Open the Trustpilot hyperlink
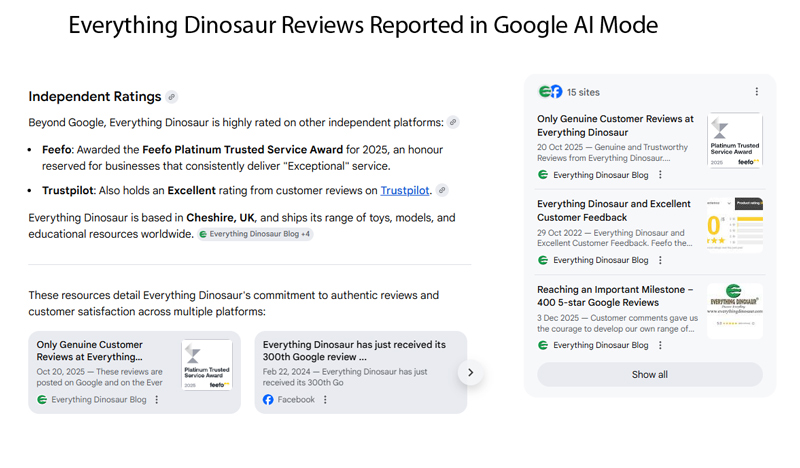This screenshot has width=800, height=468. 405,190
